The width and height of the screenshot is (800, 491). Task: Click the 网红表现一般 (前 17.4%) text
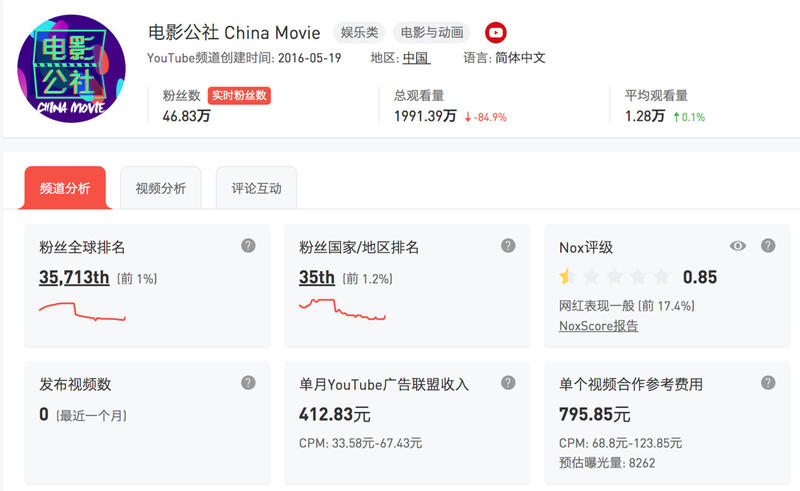click(x=627, y=306)
